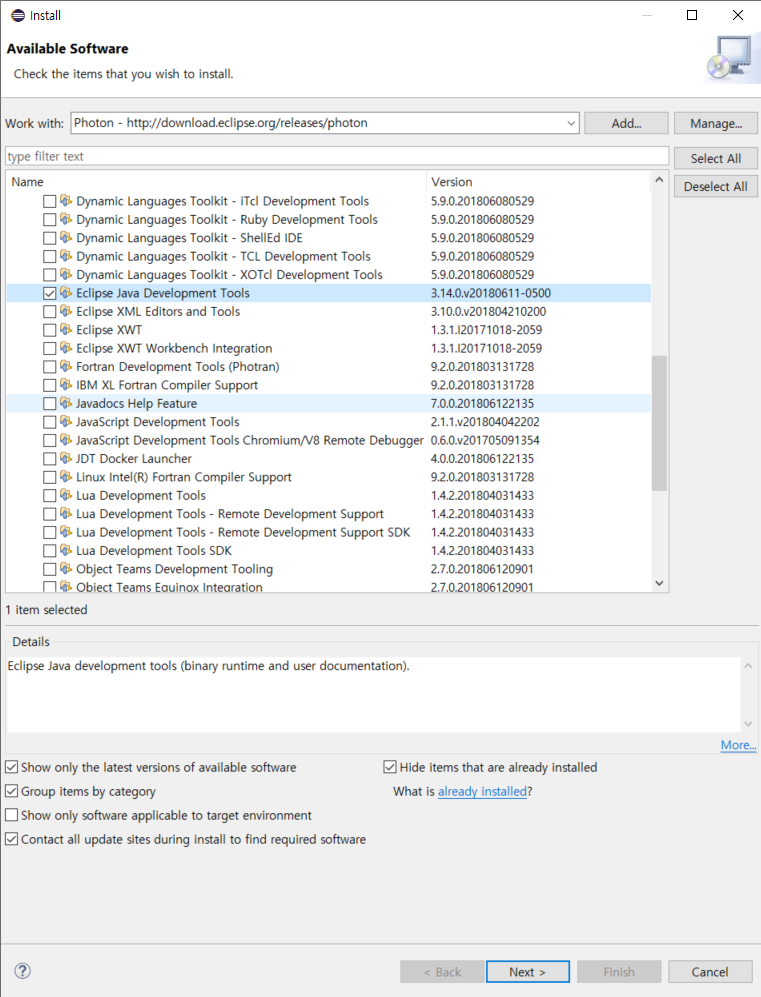761x997 pixels.
Task: Click the feature icon next to Eclipse XWT Workbench Integration
Action: 66,348
